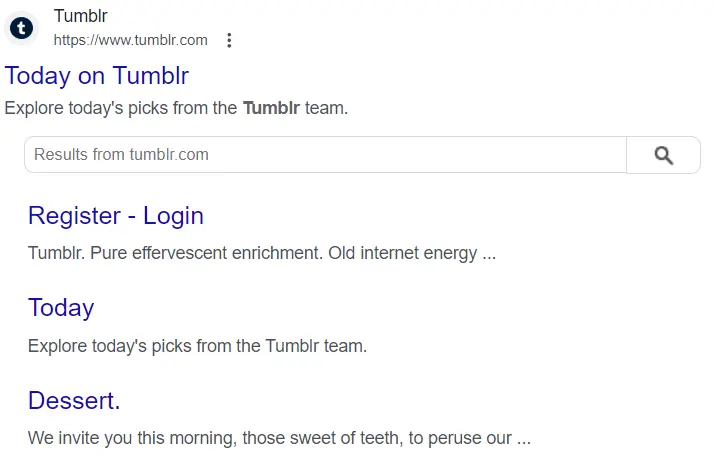Open the Dessert. sitelink
The height and width of the screenshot is (459, 714).
pyautogui.click(x=74, y=401)
